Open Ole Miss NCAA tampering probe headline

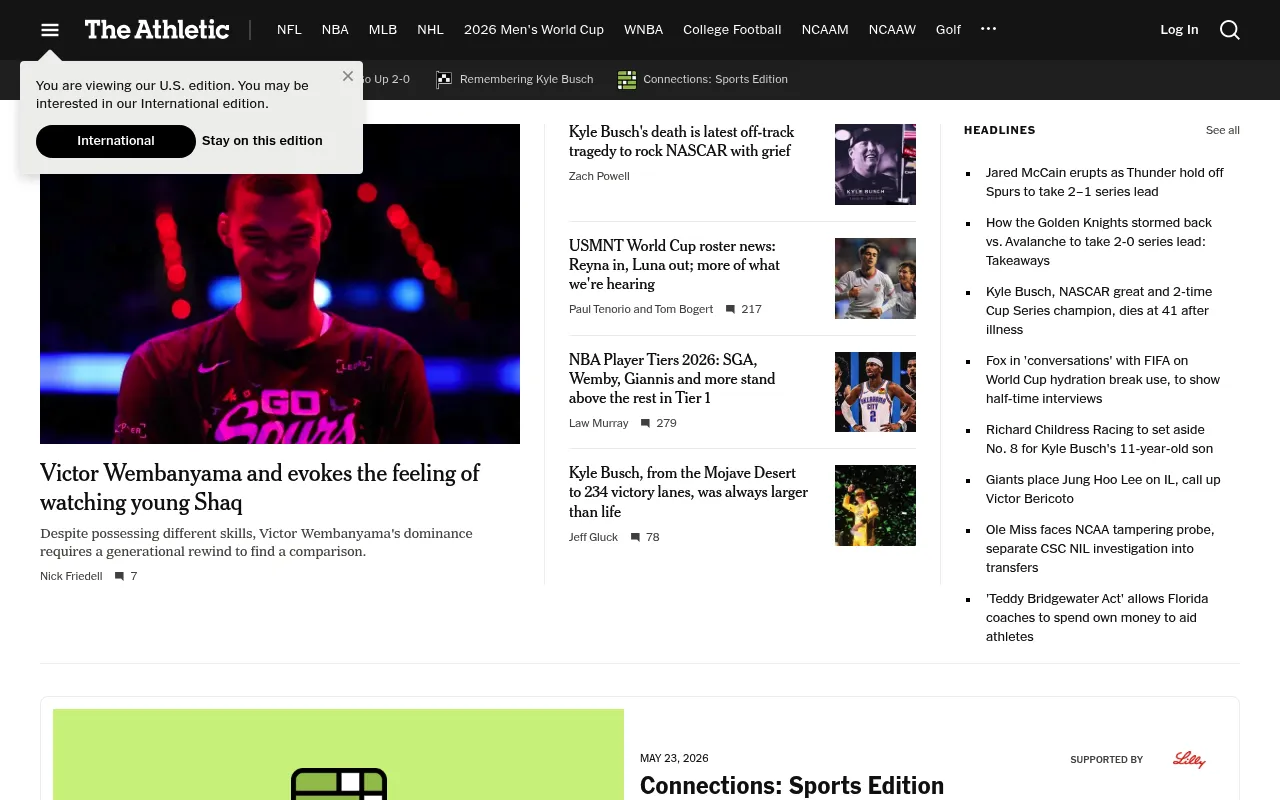[1100, 549]
